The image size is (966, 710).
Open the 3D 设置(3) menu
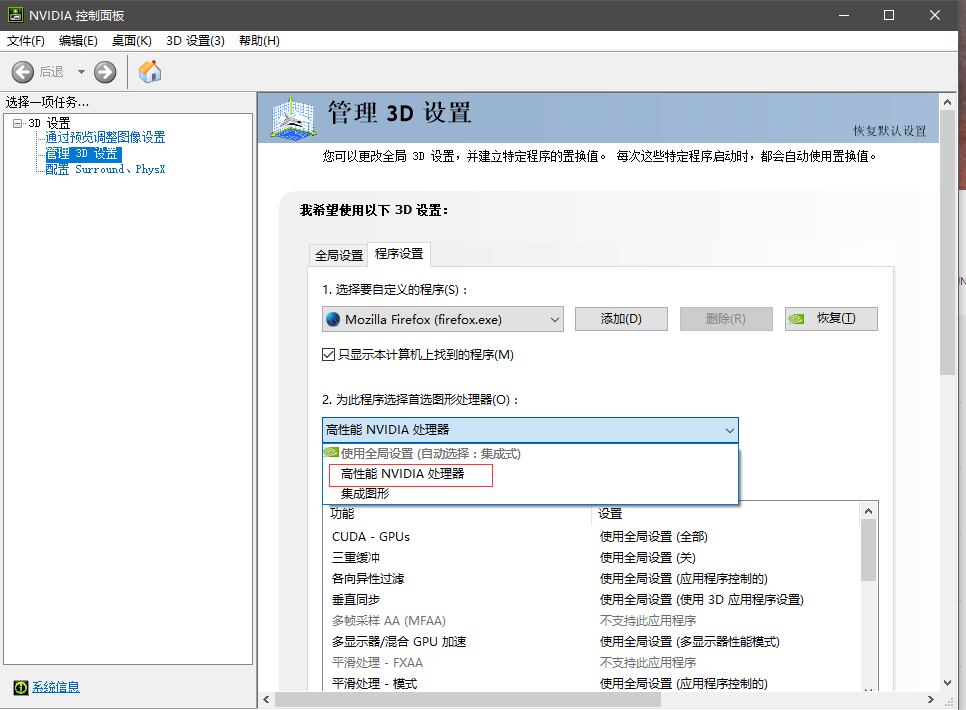(195, 41)
